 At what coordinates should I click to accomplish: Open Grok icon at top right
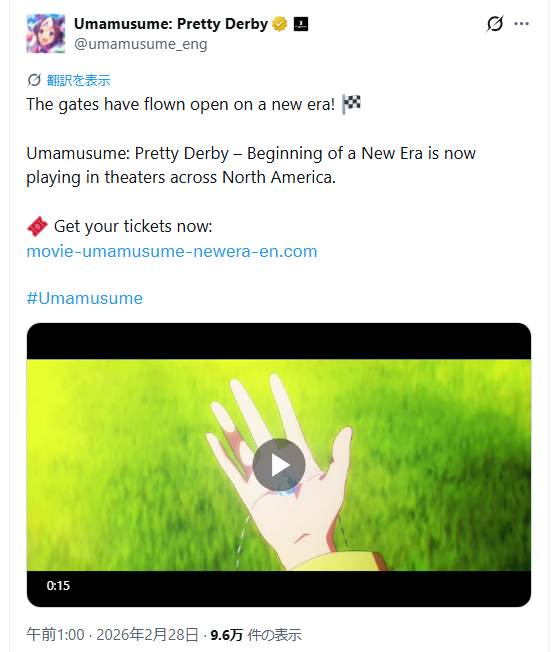tap(494, 24)
